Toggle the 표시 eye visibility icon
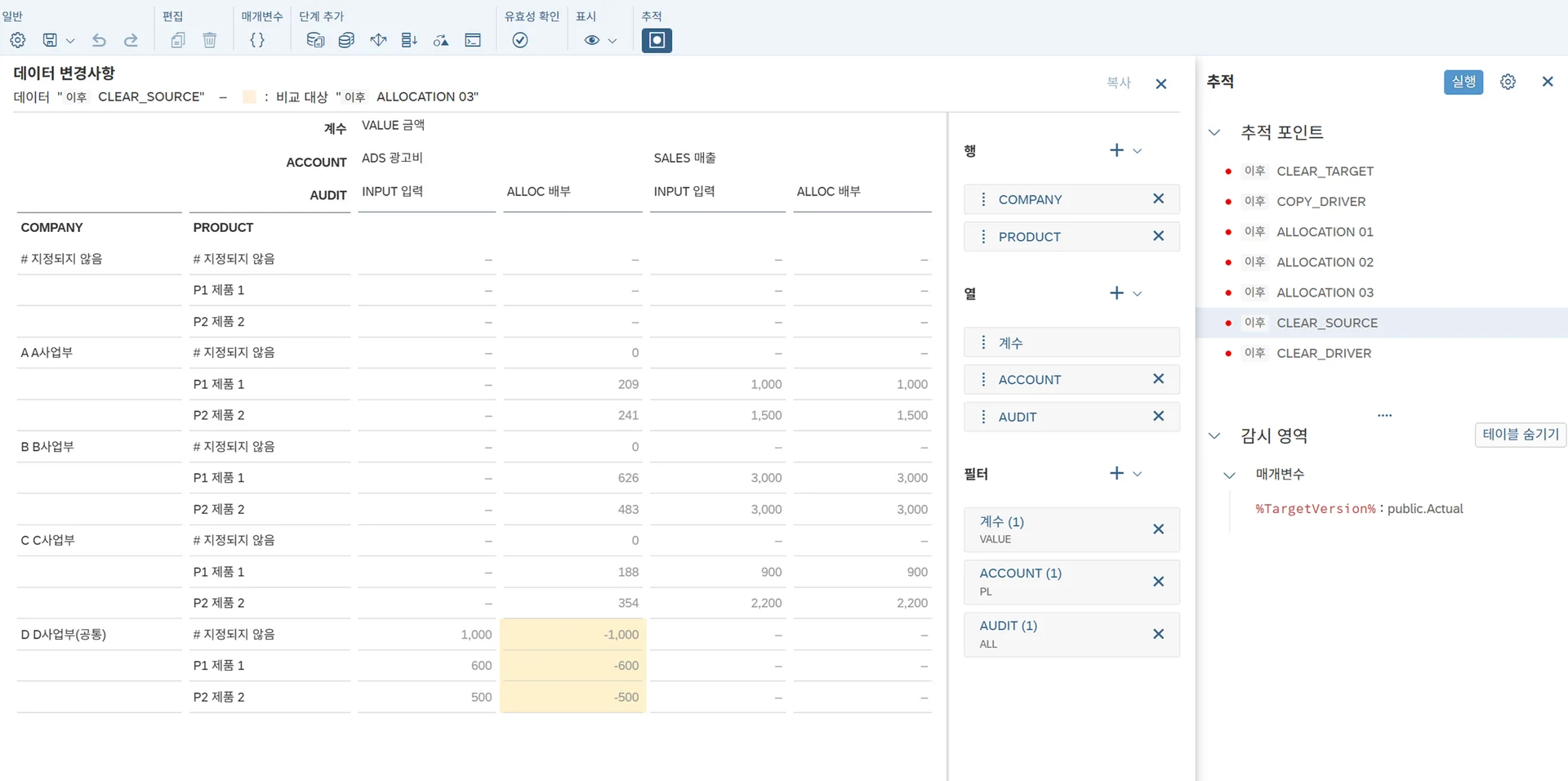 pyautogui.click(x=592, y=40)
